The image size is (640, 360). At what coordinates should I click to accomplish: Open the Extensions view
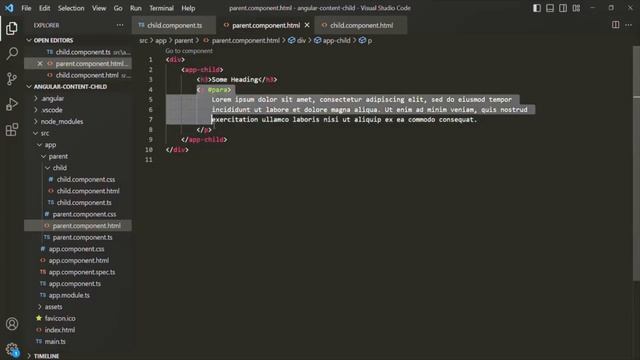tap(12, 129)
